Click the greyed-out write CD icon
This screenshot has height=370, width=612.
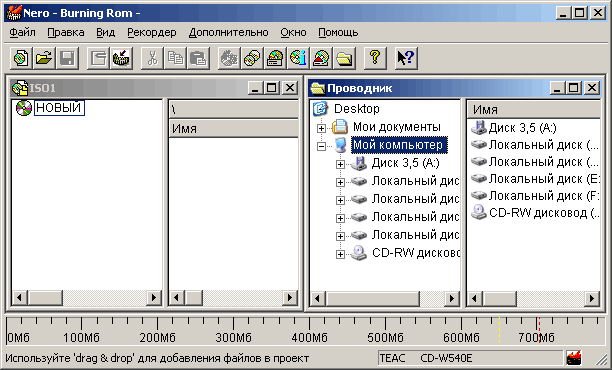(x=229, y=58)
